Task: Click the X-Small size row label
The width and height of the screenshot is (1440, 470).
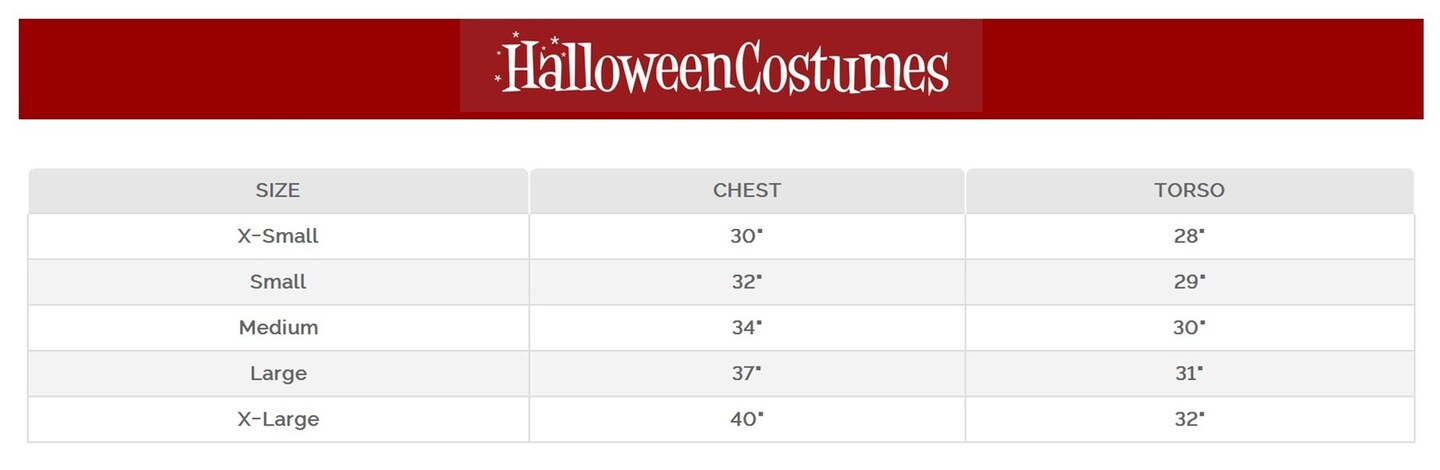Action: tap(278, 236)
